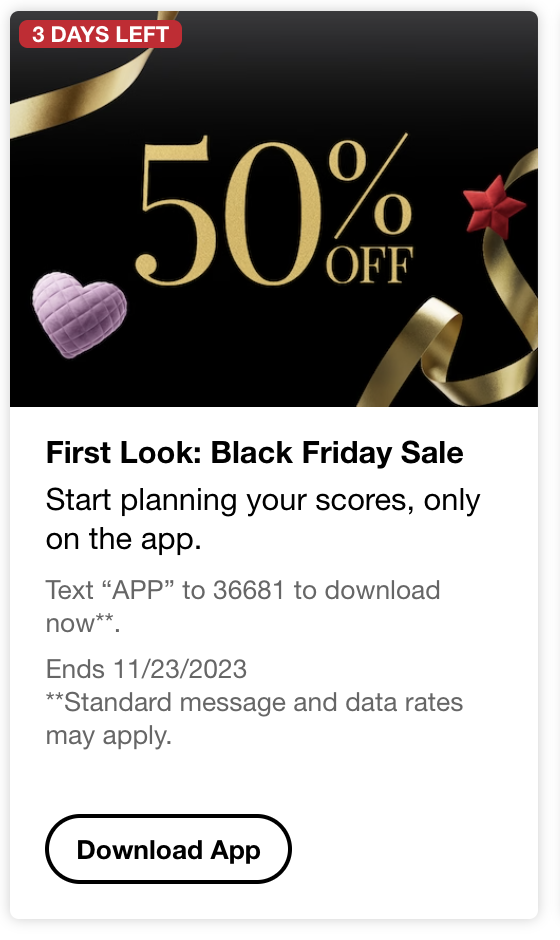560x940 pixels.
Task: Click empty white card area beside Download App
Action: click(414, 849)
